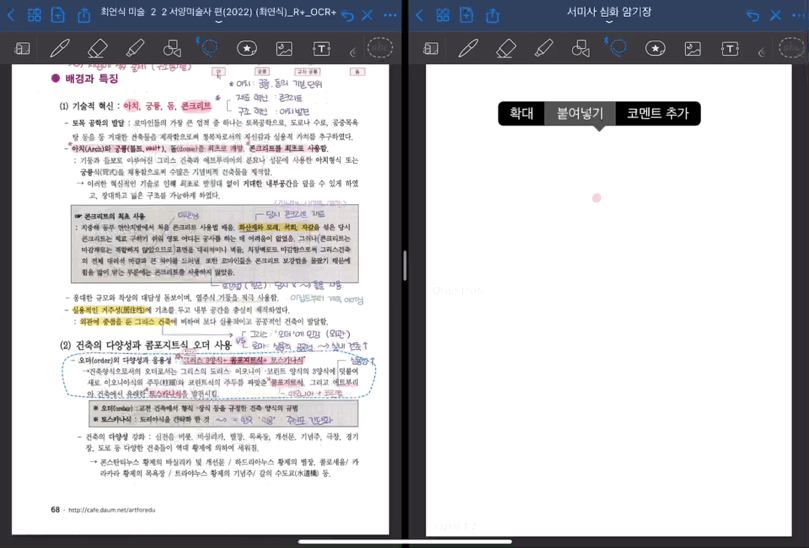Open the three-dot more menu in left pane
Viewport: 809px width, 548px height.
(390, 15)
